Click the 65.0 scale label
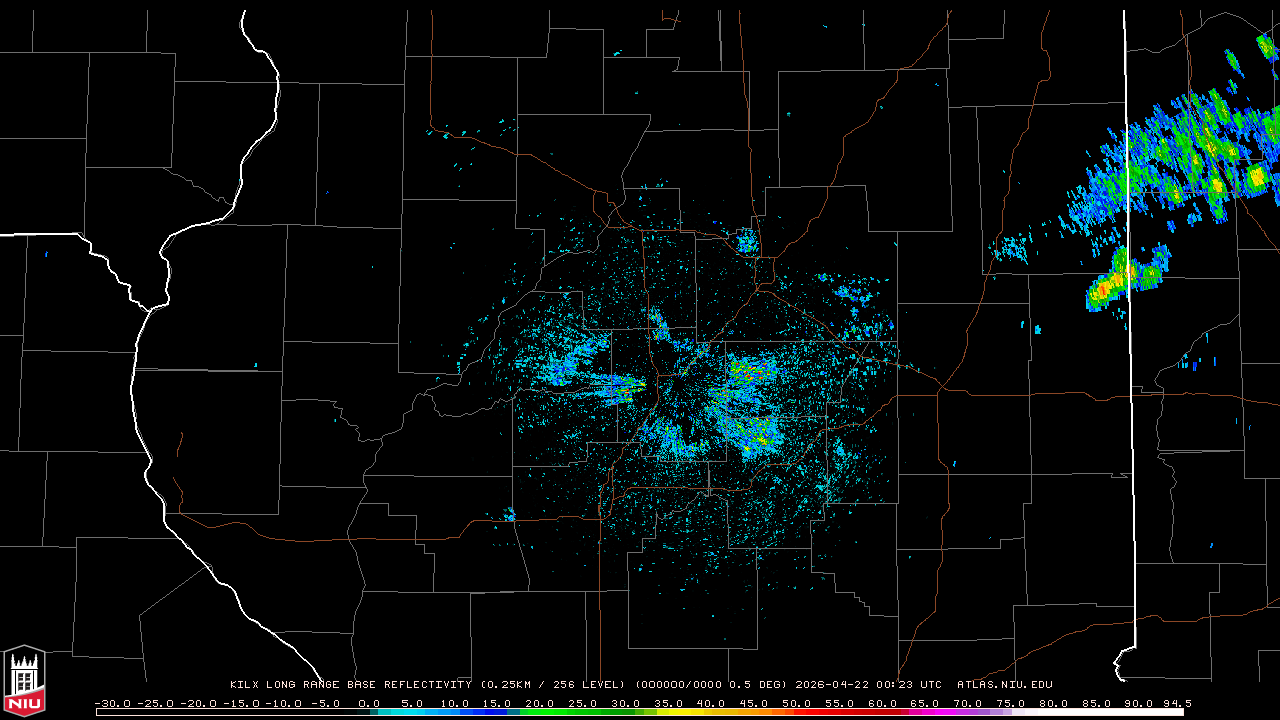Screen dimensions: 1280x720 click(926, 703)
